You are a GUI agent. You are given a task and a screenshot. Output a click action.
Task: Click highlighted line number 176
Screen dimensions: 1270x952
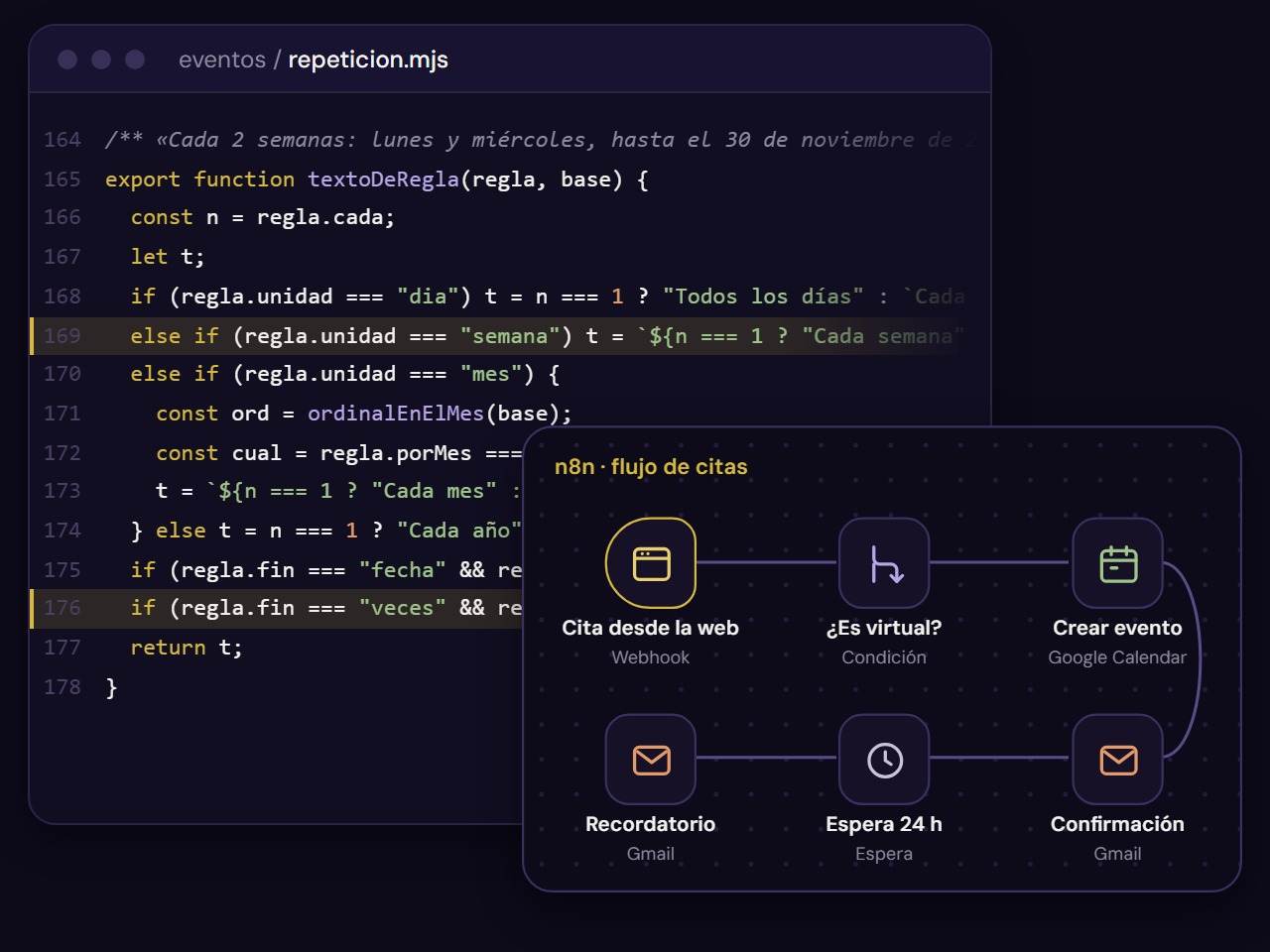tap(63, 608)
